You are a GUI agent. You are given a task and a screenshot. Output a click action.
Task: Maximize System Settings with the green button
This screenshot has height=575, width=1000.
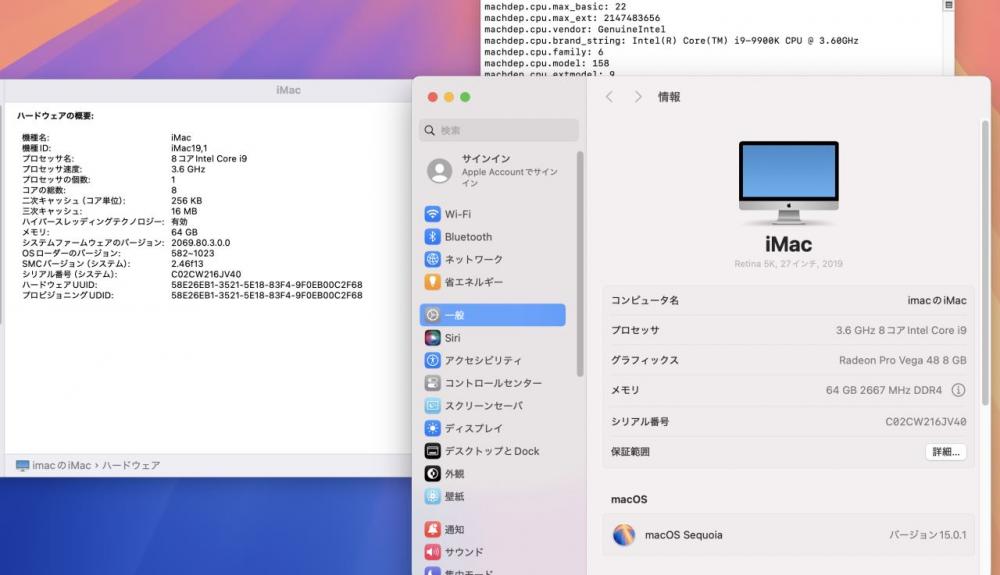466,97
